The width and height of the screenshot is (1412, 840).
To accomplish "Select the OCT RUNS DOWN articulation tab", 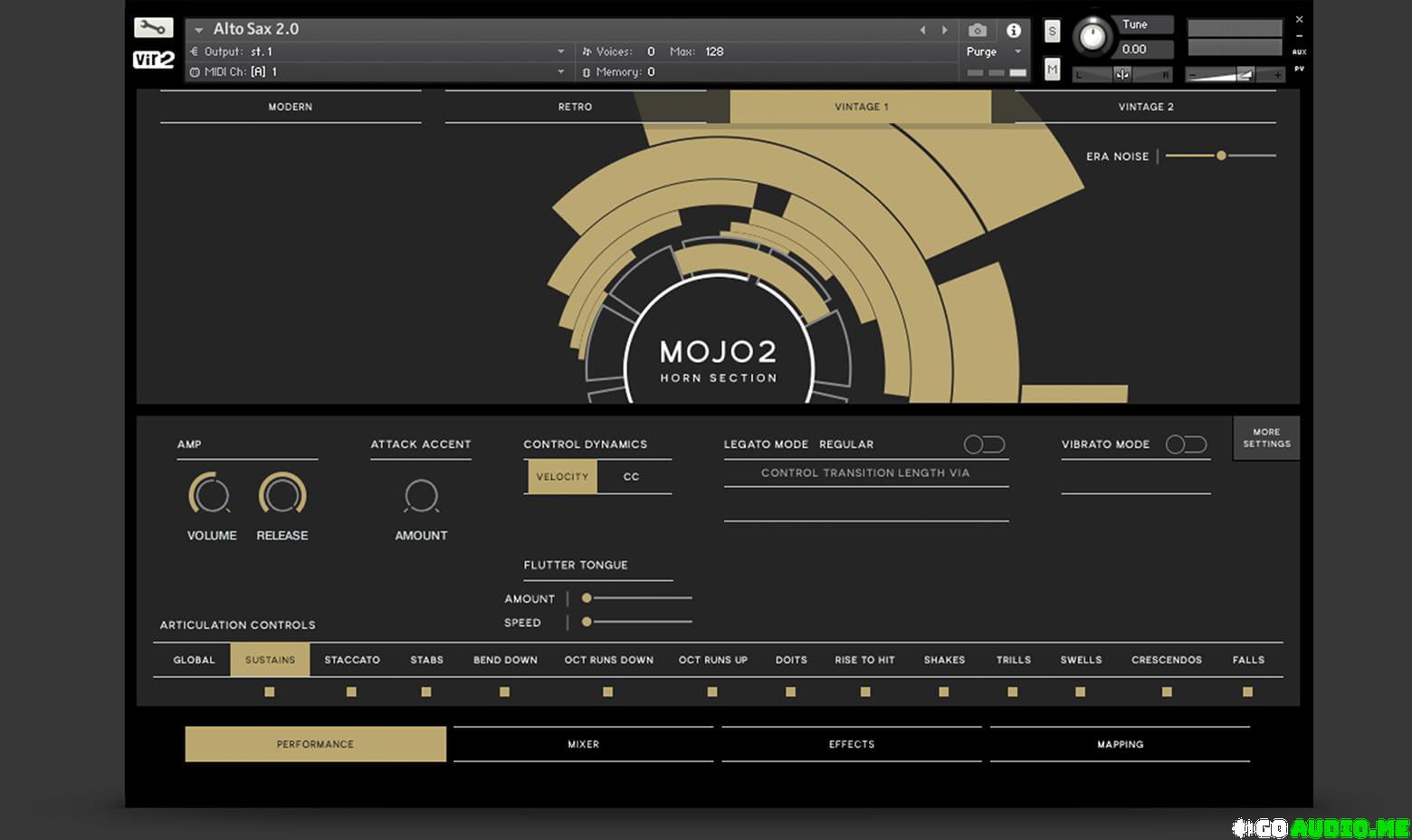I will [608, 660].
